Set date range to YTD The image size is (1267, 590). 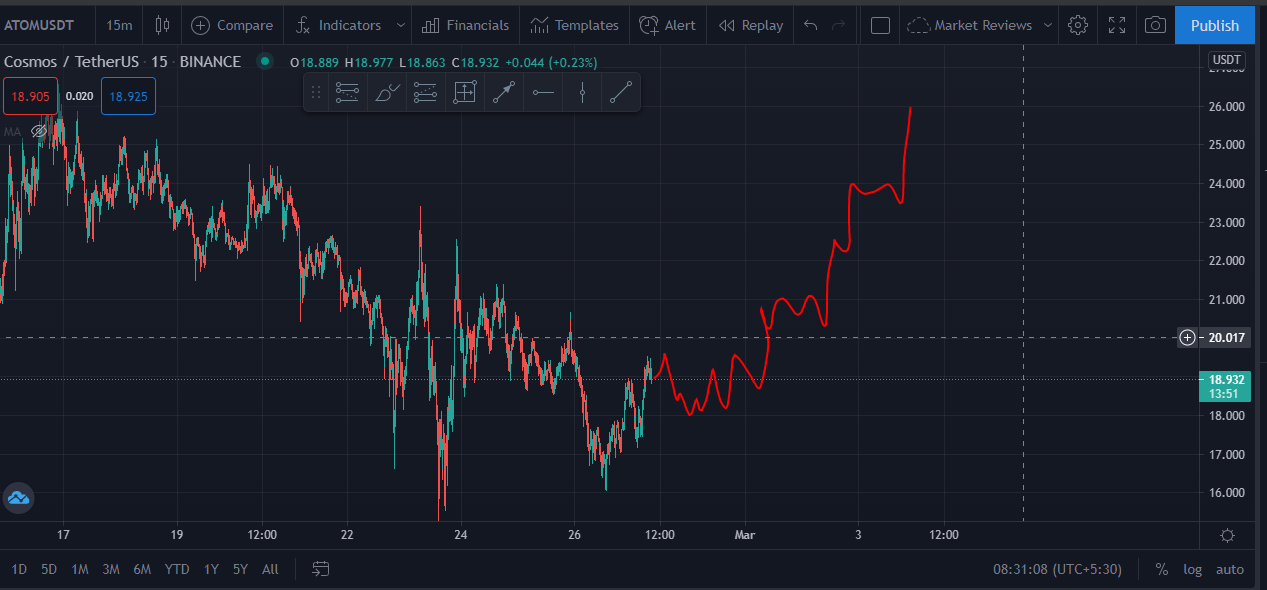pyautogui.click(x=177, y=569)
